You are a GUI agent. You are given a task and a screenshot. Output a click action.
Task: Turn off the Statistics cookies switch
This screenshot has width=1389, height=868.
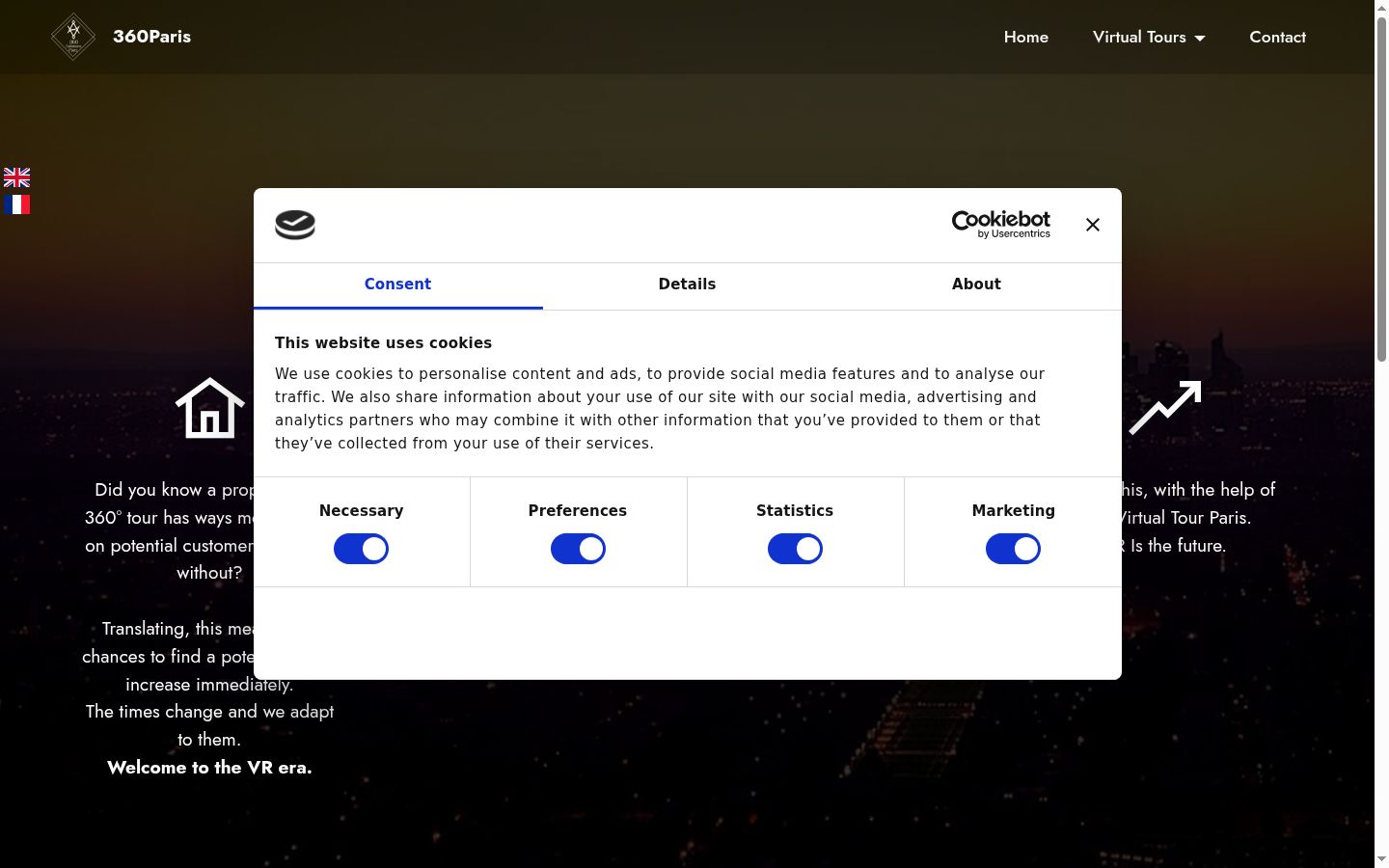click(795, 549)
